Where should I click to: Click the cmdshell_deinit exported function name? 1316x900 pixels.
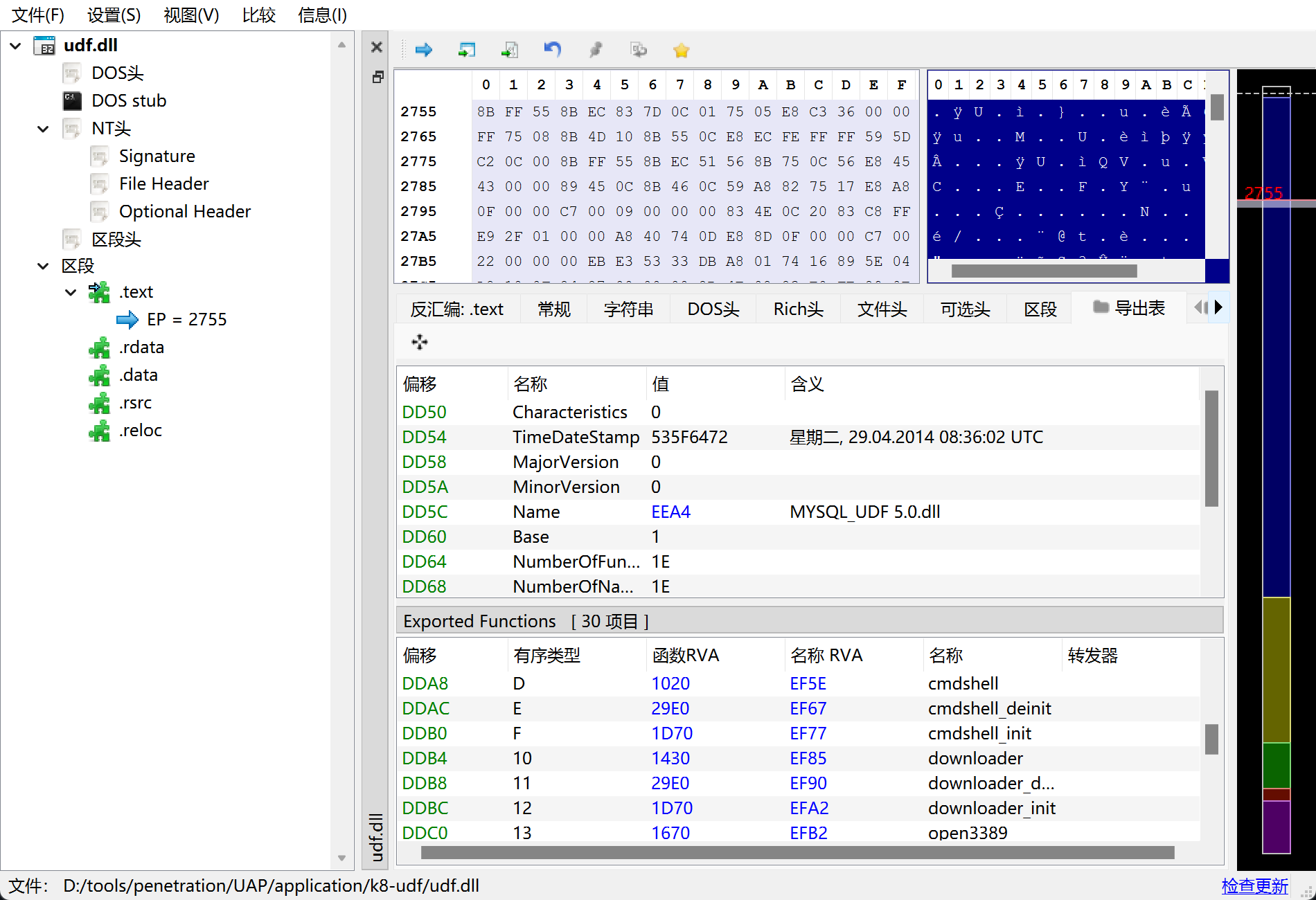[989, 709]
